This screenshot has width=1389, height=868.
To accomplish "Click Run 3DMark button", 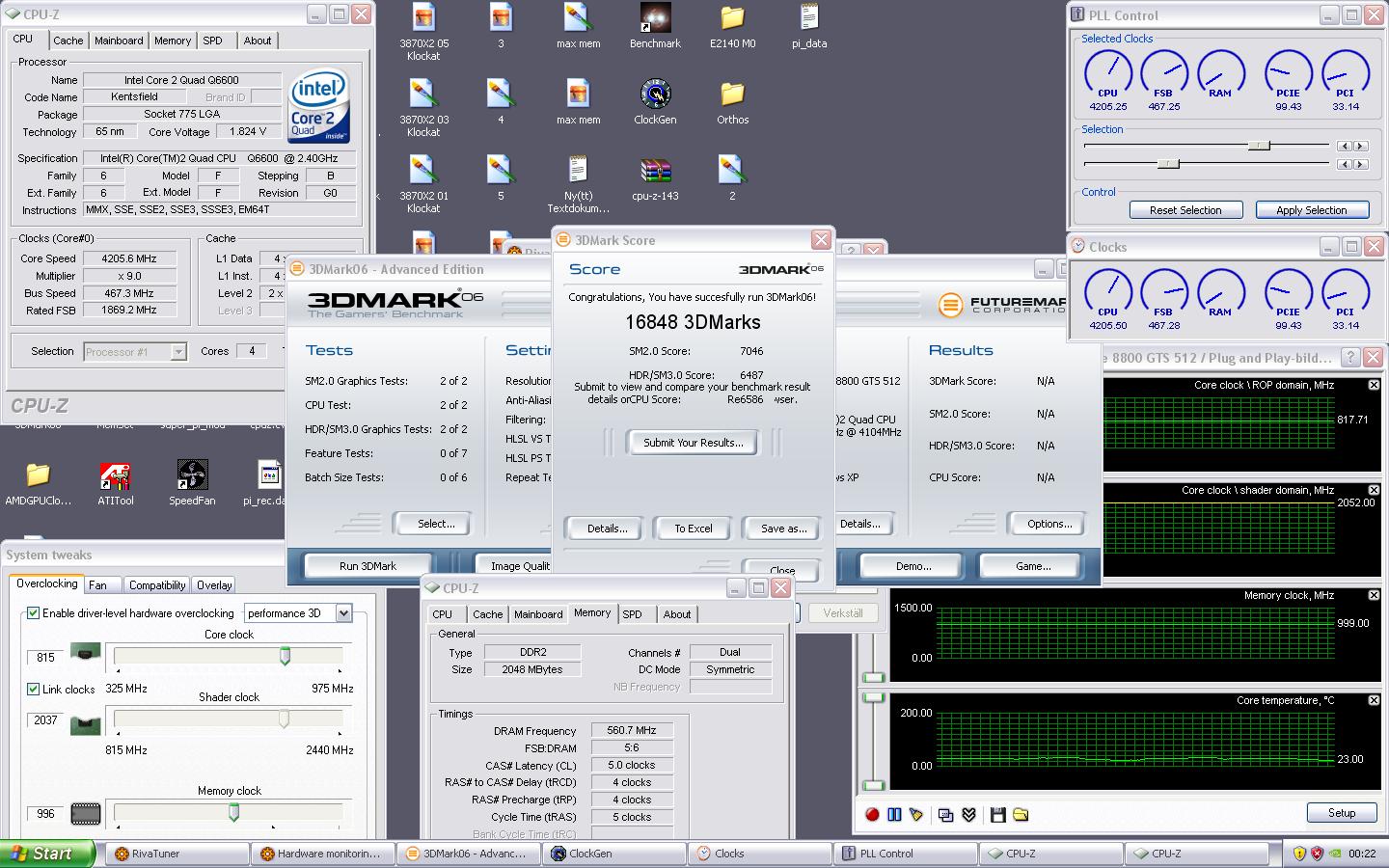I will pyautogui.click(x=368, y=566).
